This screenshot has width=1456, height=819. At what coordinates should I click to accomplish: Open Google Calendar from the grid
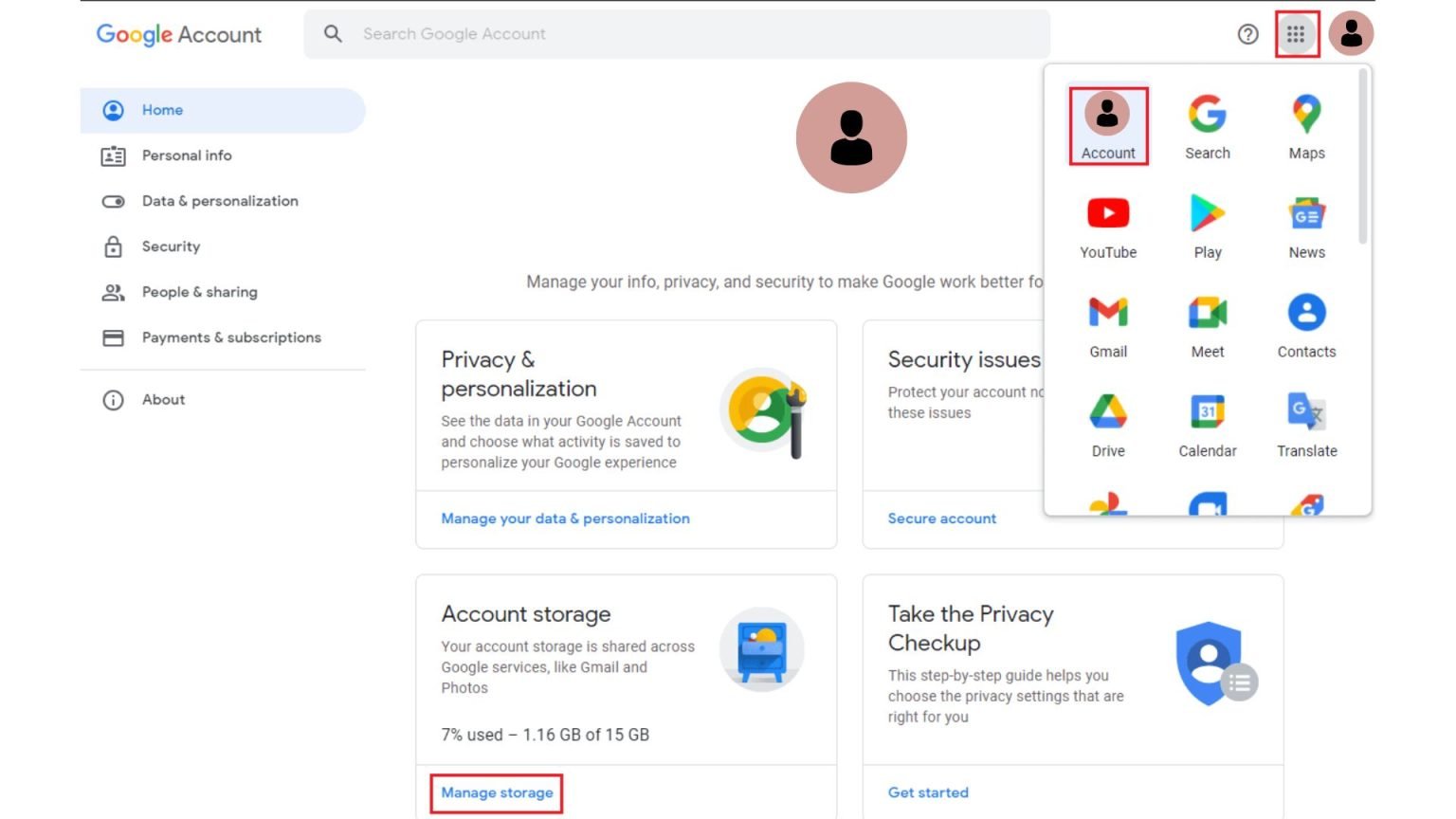1207,422
